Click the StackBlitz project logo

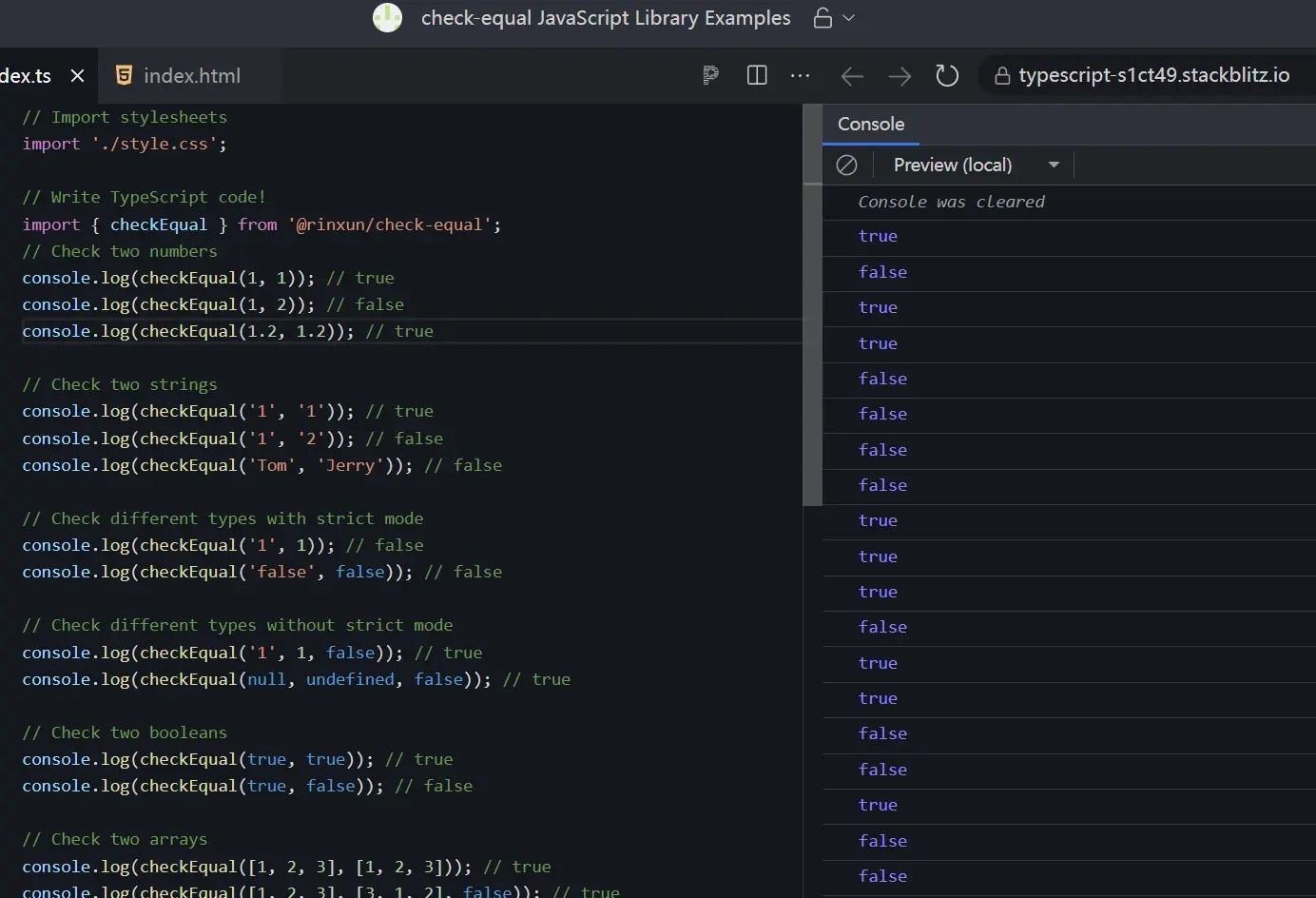point(387,18)
